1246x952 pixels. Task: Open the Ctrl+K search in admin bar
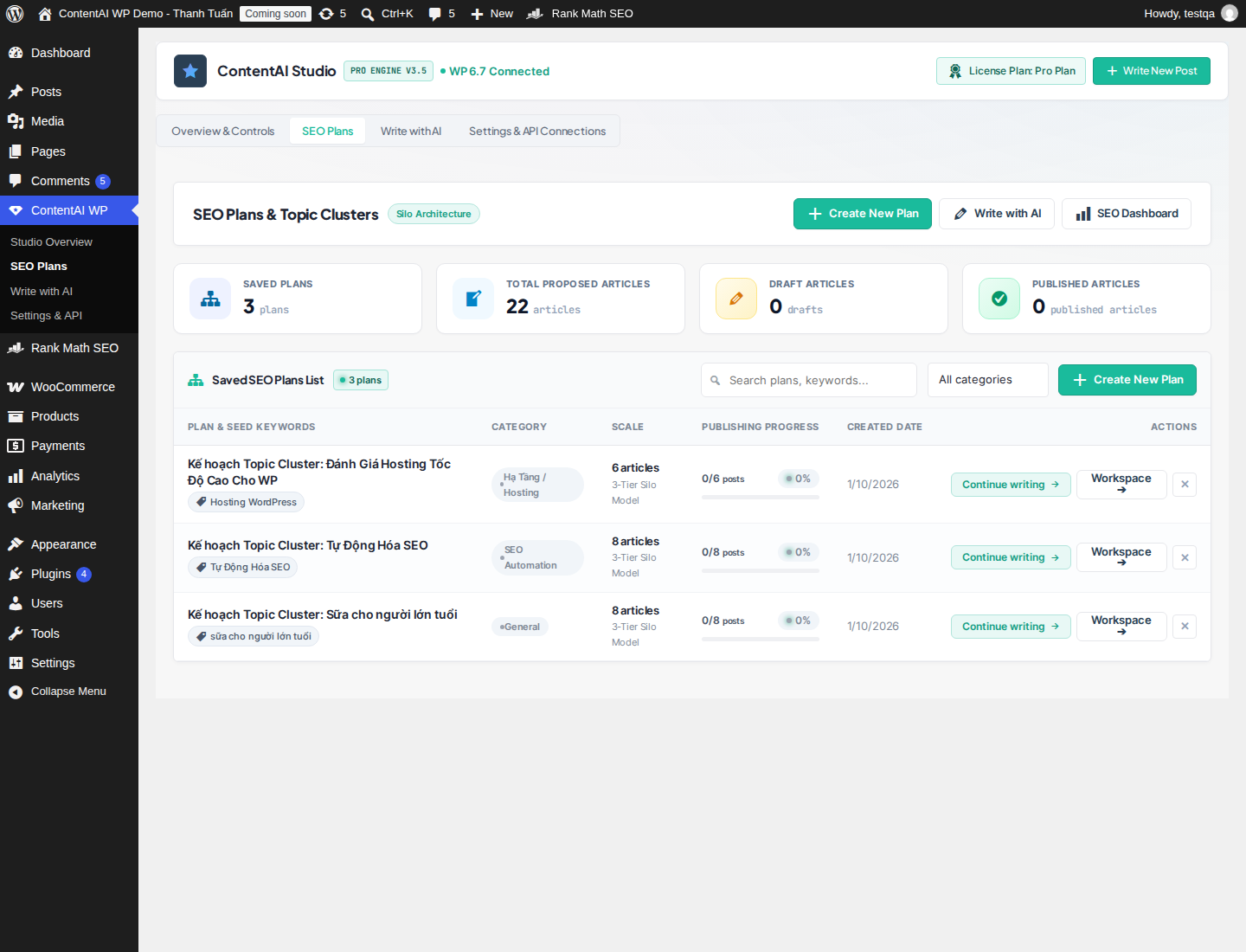pos(387,14)
